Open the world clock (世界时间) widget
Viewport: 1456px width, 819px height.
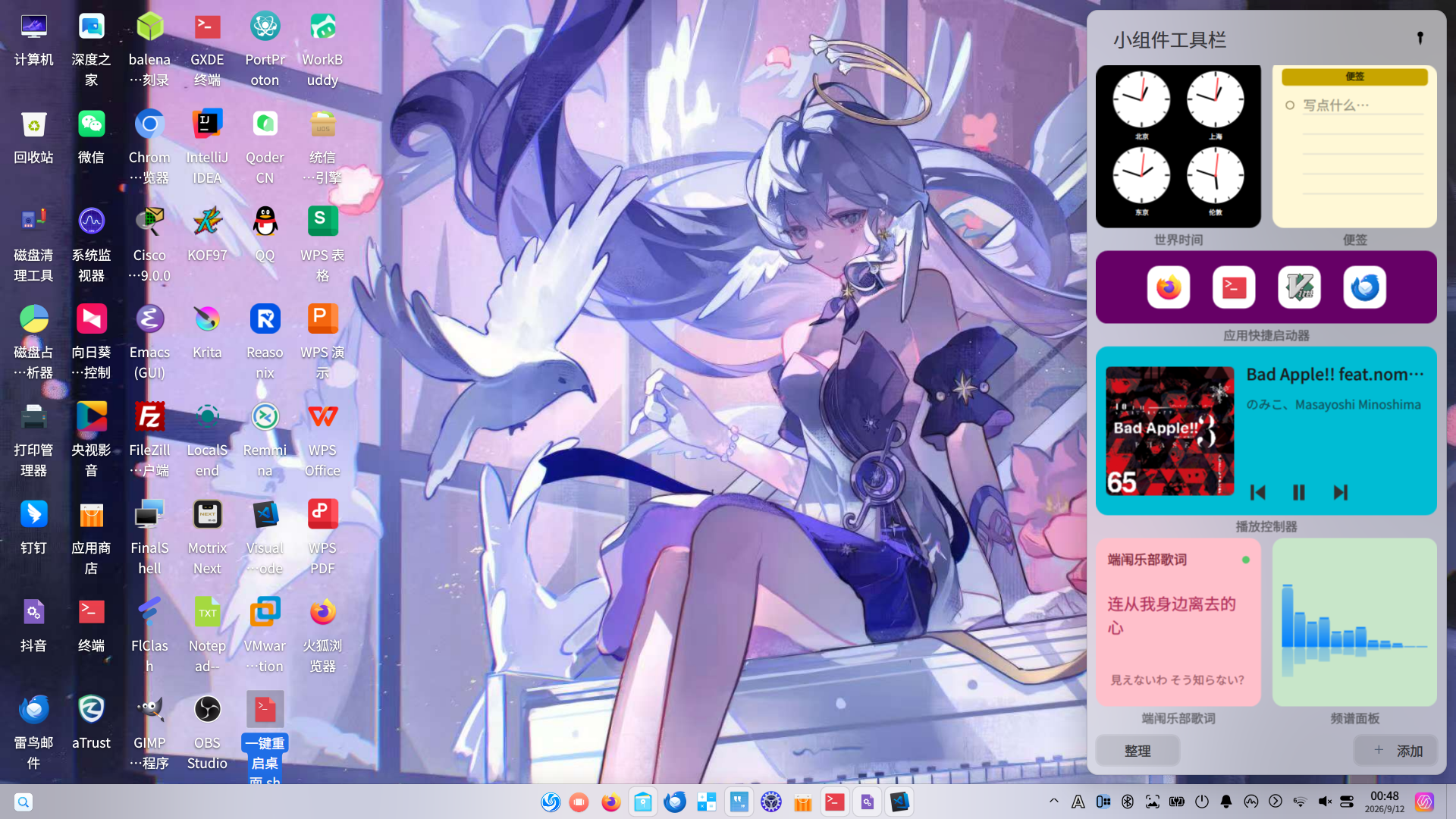[x=1178, y=146]
